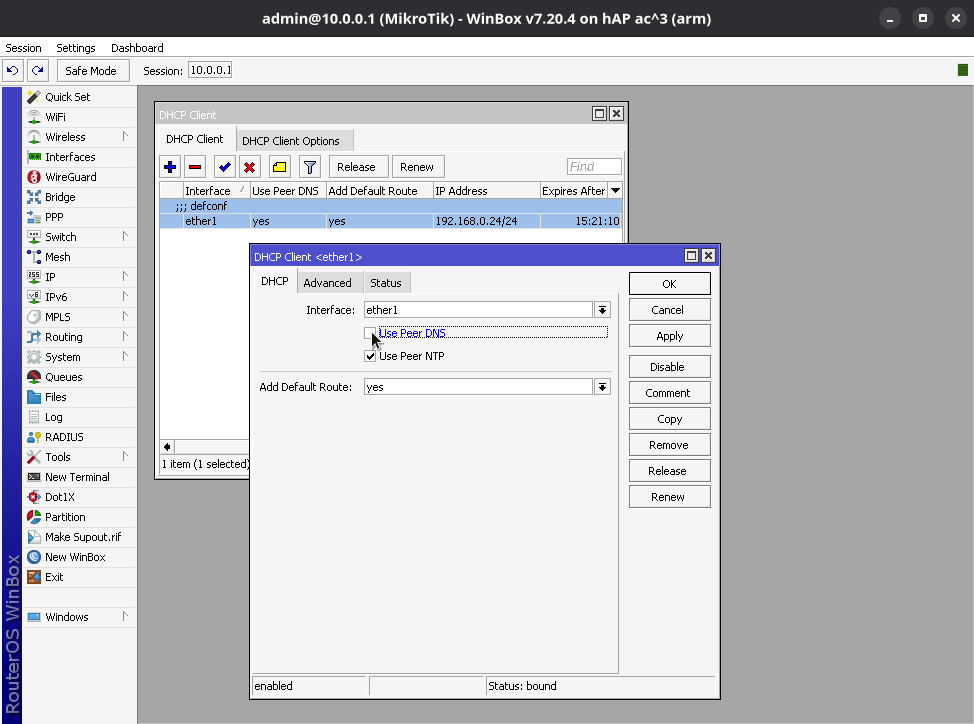Toggle the Use Peer DNS checkbox
Viewport: 974px width, 724px height.
point(371,333)
